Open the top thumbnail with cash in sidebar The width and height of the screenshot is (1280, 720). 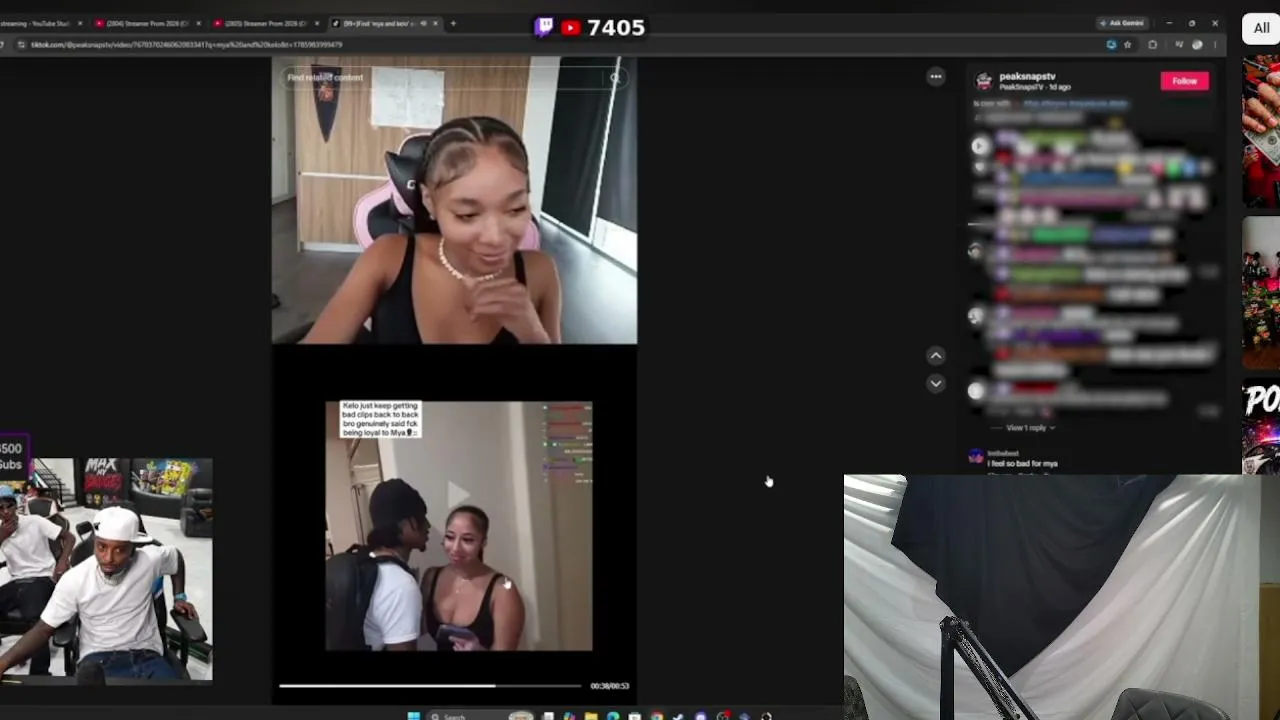[x=1261, y=131]
